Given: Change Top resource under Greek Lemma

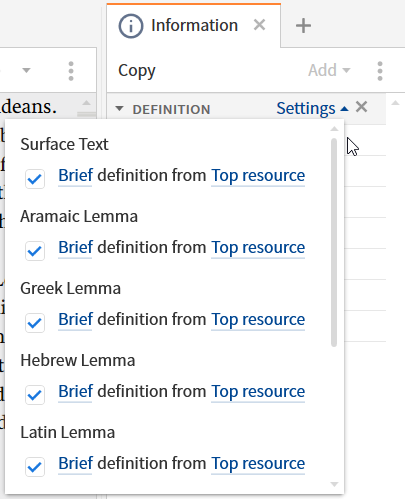Looking at the screenshot, I should pos(258,320).
